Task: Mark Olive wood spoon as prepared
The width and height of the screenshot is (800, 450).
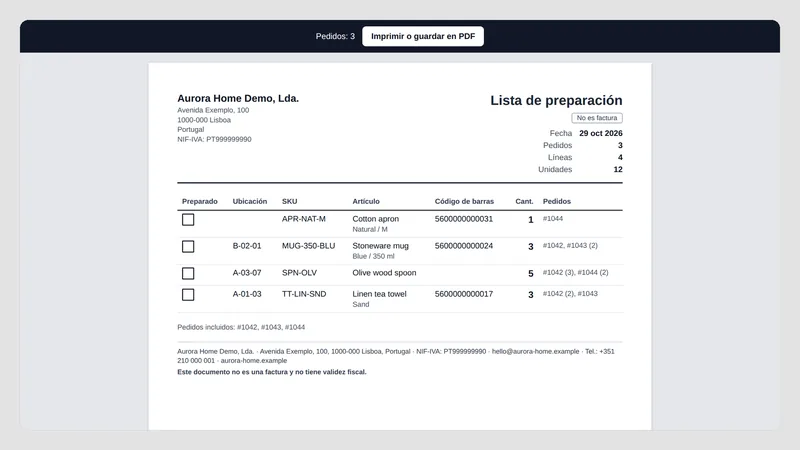Action: [188, 273]
